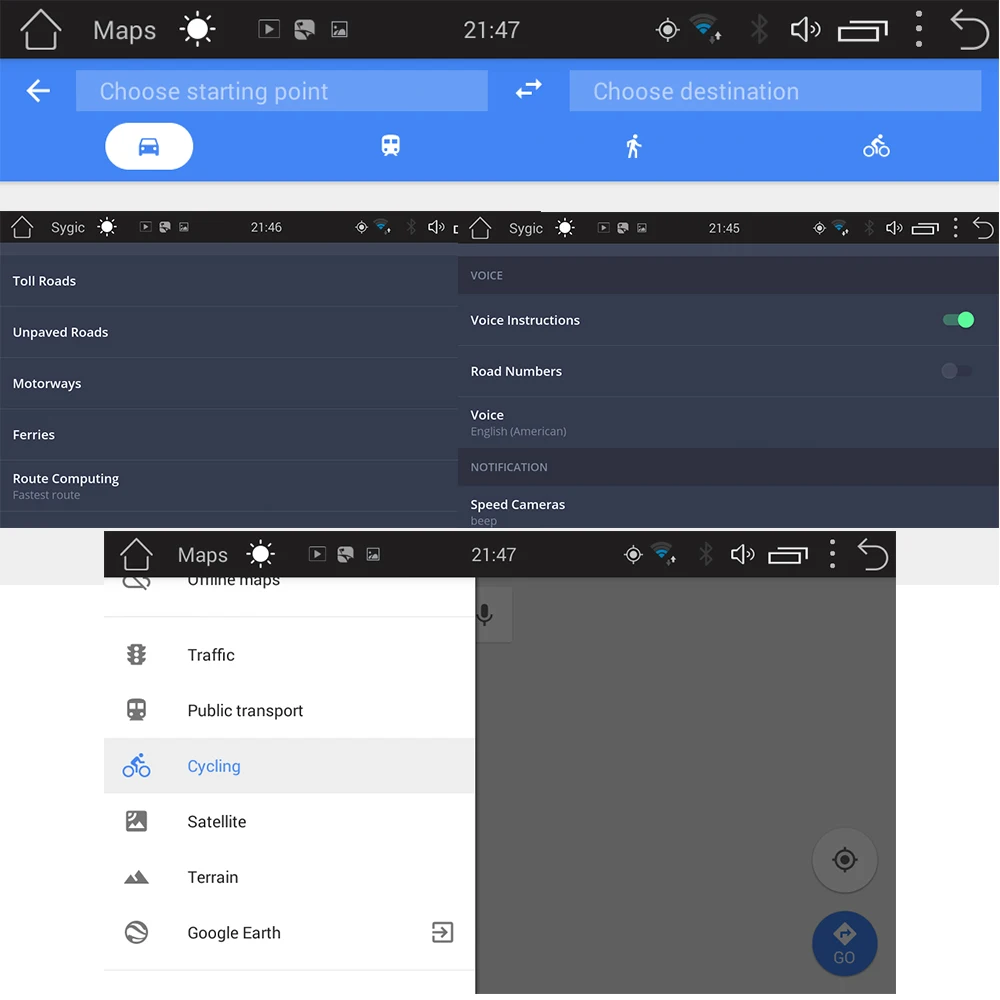Tap system back arrow in top Maps bar

pyautogui.click(x=969, y=29)
